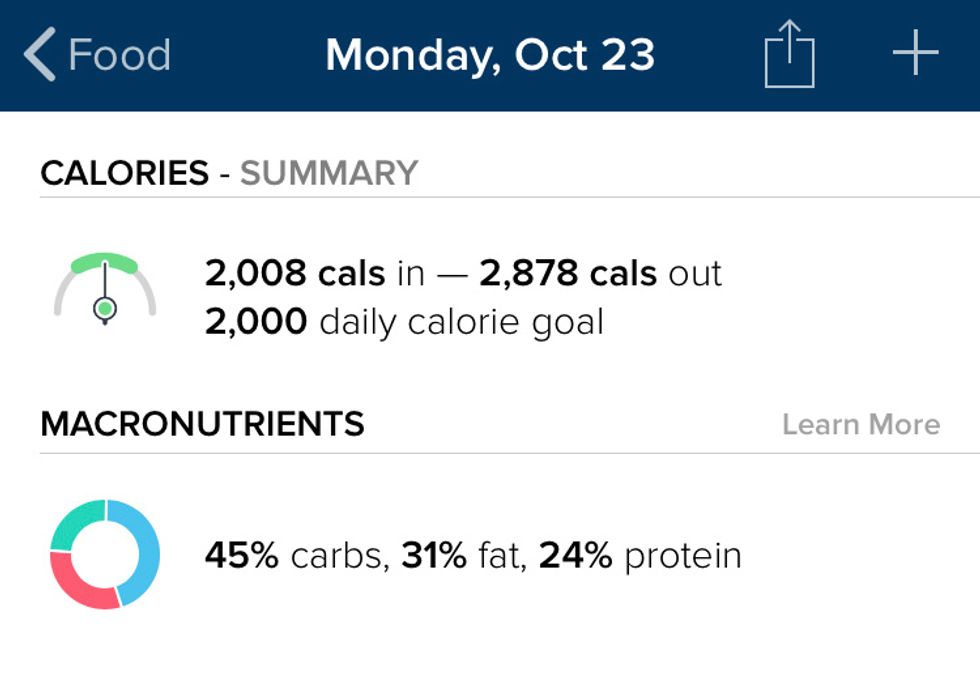Tap the share export icon
The image size is (980, 700).
click(x=789, y=55)
